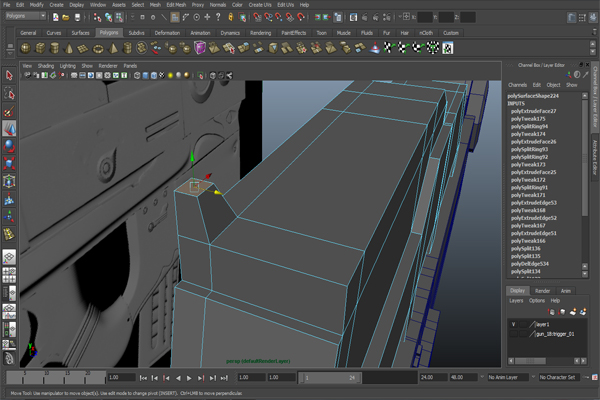Click the polygon sphere shelf icon

coord(25,48)
